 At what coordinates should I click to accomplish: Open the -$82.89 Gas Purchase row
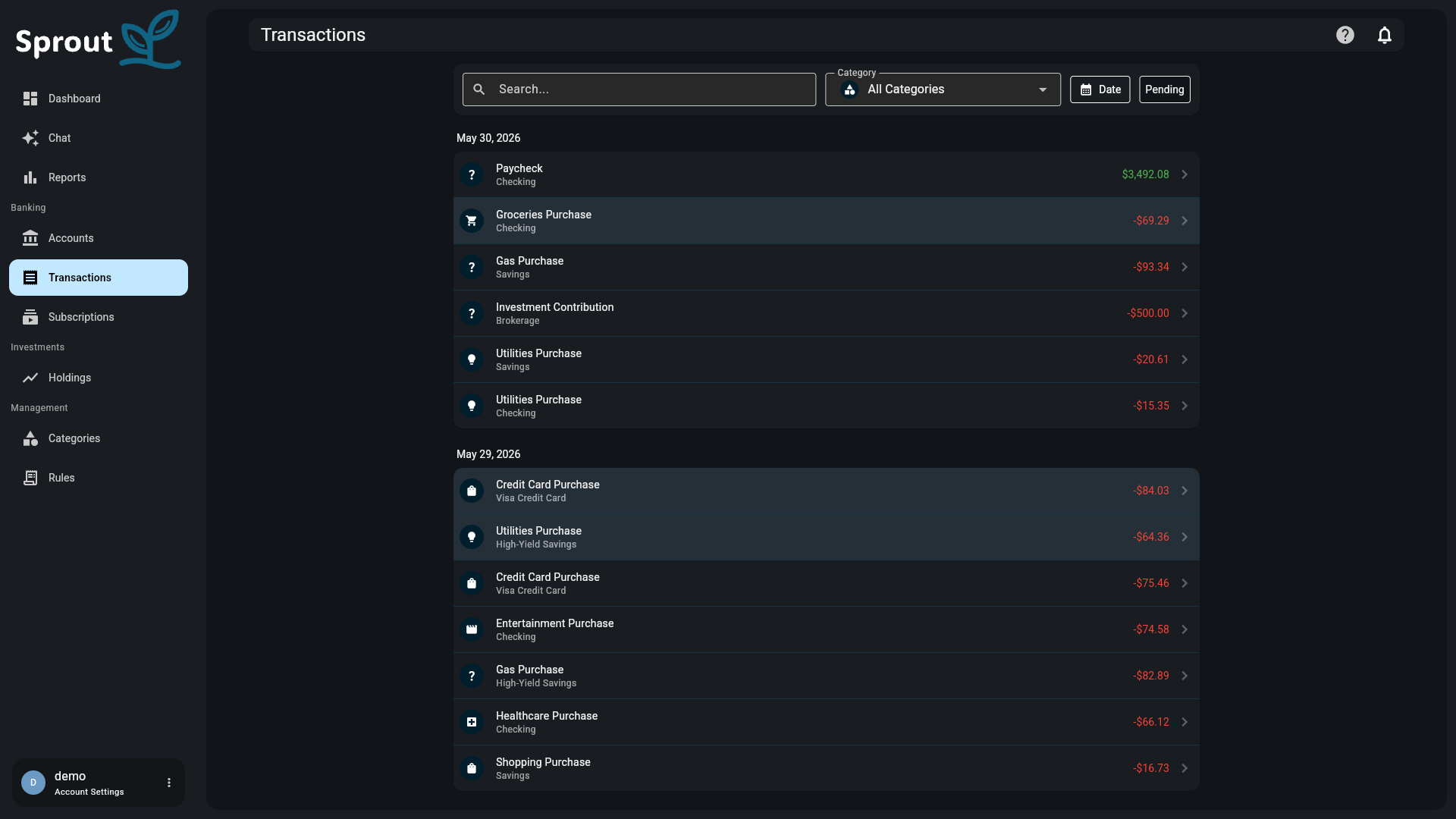[827, 676]
